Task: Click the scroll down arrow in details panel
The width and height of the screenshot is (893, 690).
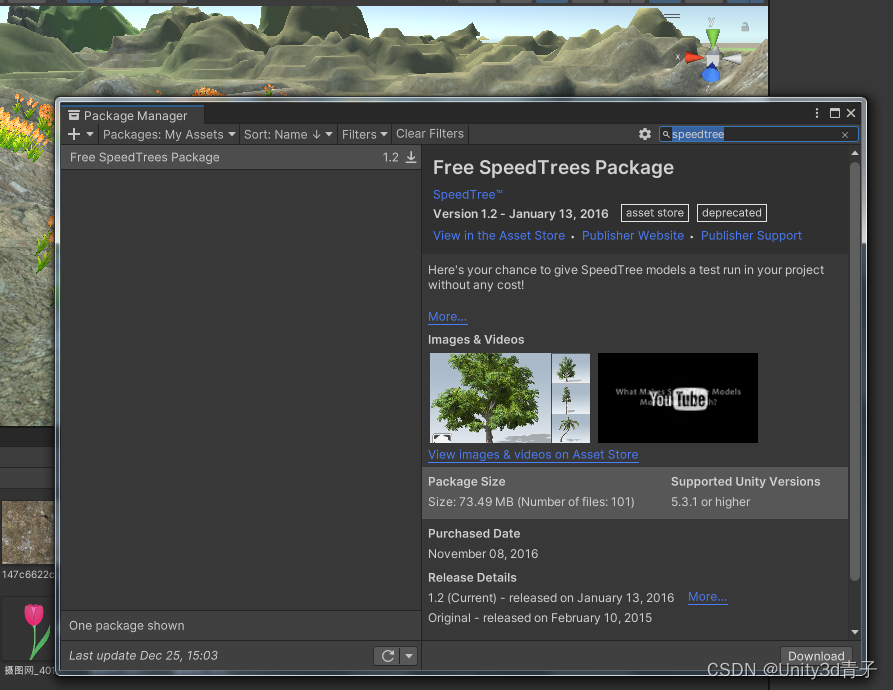Action: click(x=854, y=631)
